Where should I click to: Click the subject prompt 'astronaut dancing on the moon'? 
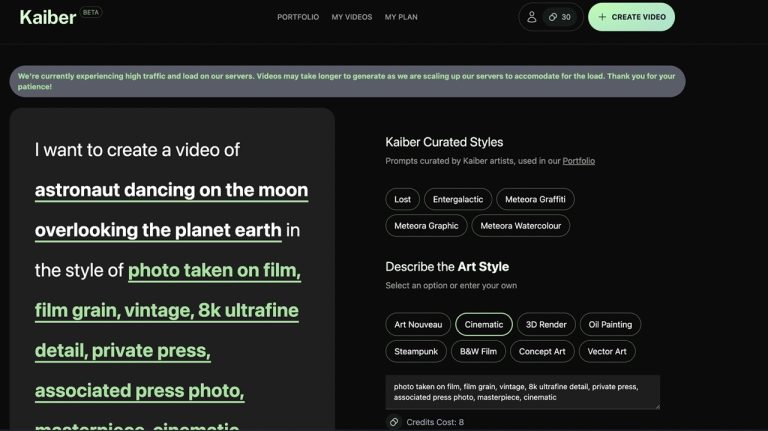click(171, 190)
